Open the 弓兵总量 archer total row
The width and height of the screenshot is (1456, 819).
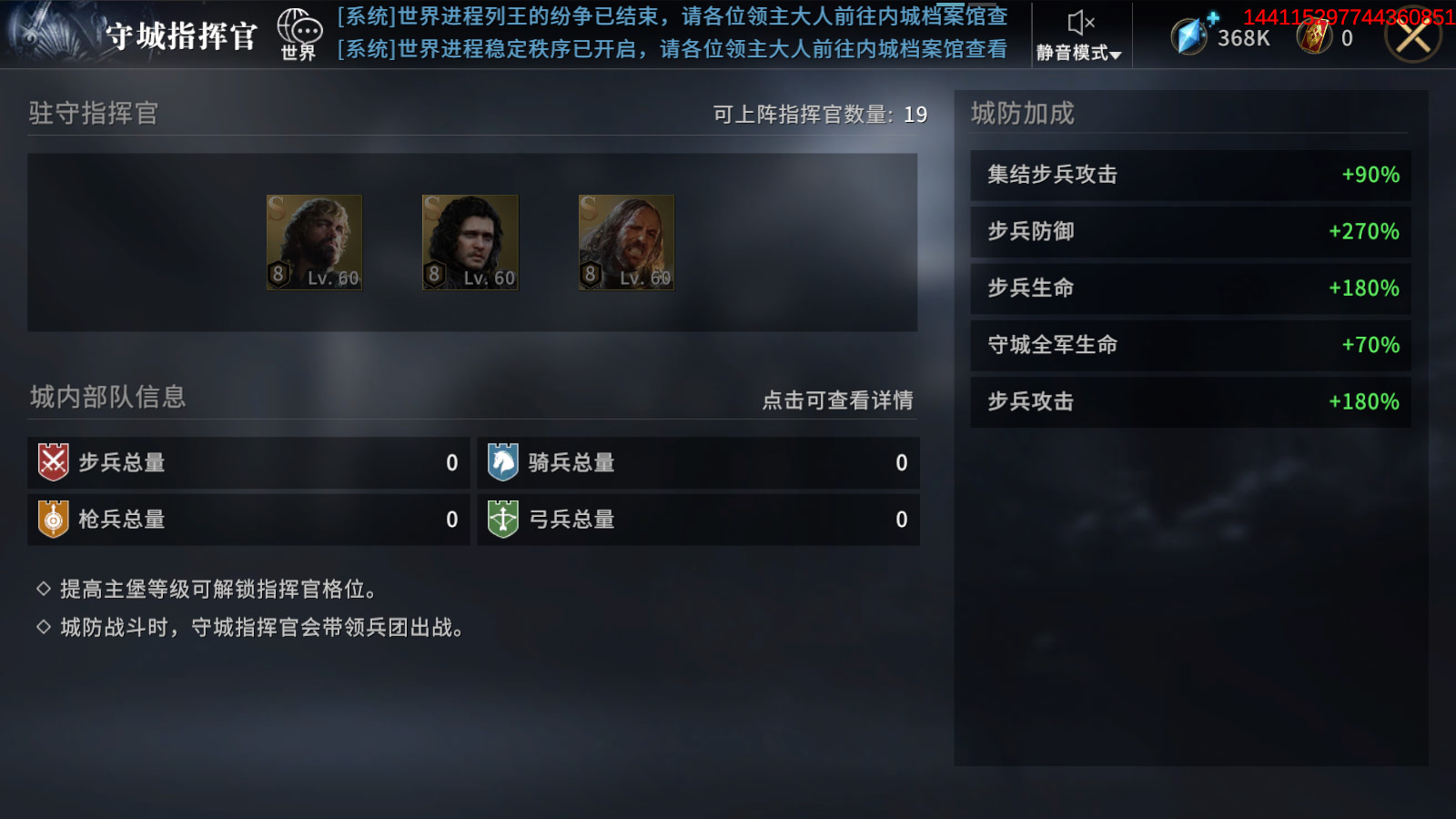pyautogui.click(x=698, y=519)
